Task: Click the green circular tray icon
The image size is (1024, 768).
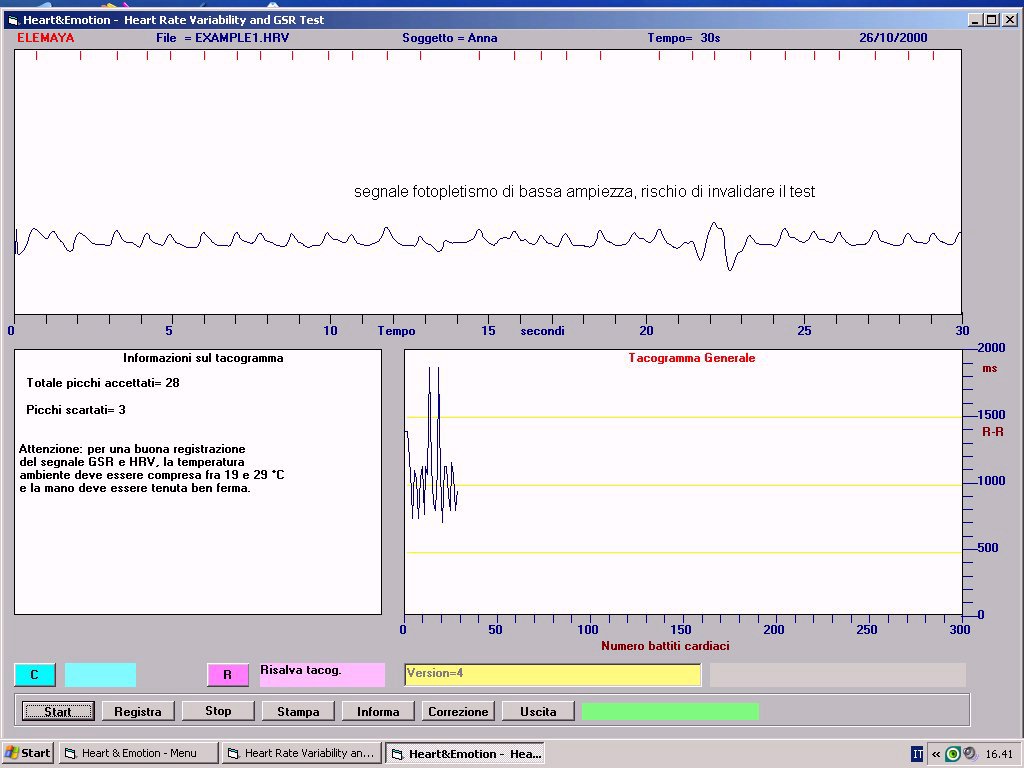Action: (x=953, y=754)
